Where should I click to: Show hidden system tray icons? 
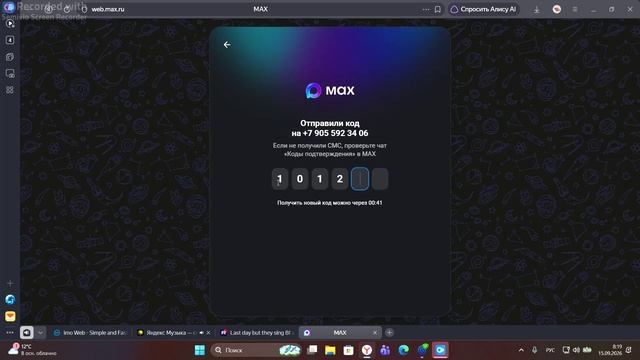pyautogui.click(x=521, y=350)
